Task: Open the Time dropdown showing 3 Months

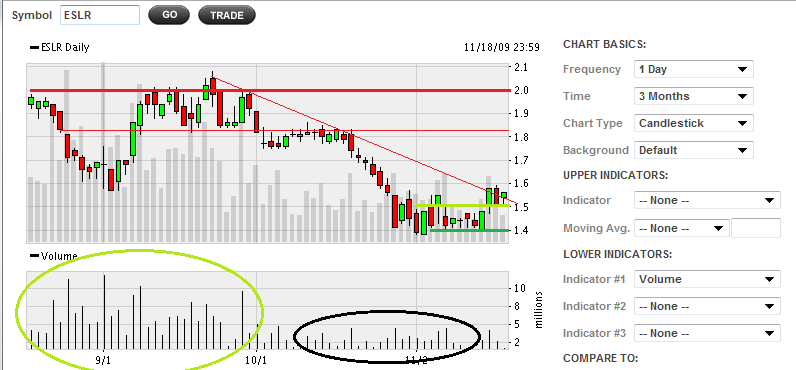Action: pos(693,96)
